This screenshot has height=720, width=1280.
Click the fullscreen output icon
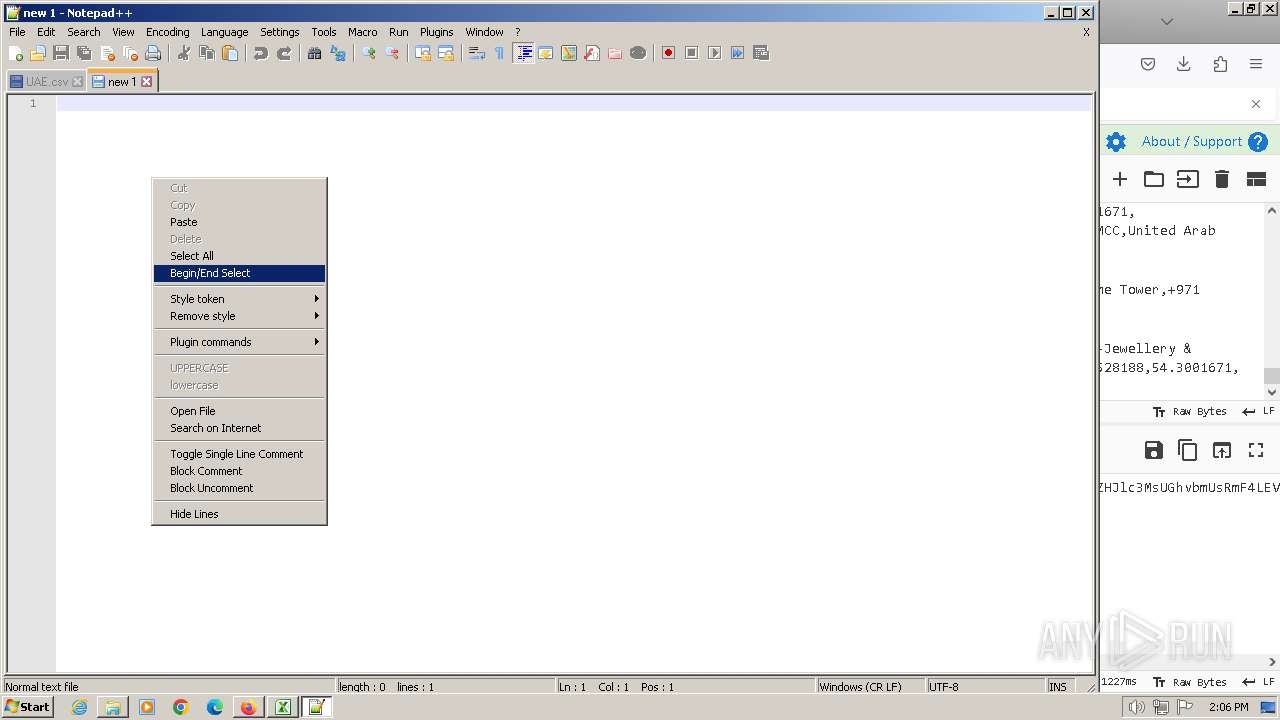(x=1256, y=450)
